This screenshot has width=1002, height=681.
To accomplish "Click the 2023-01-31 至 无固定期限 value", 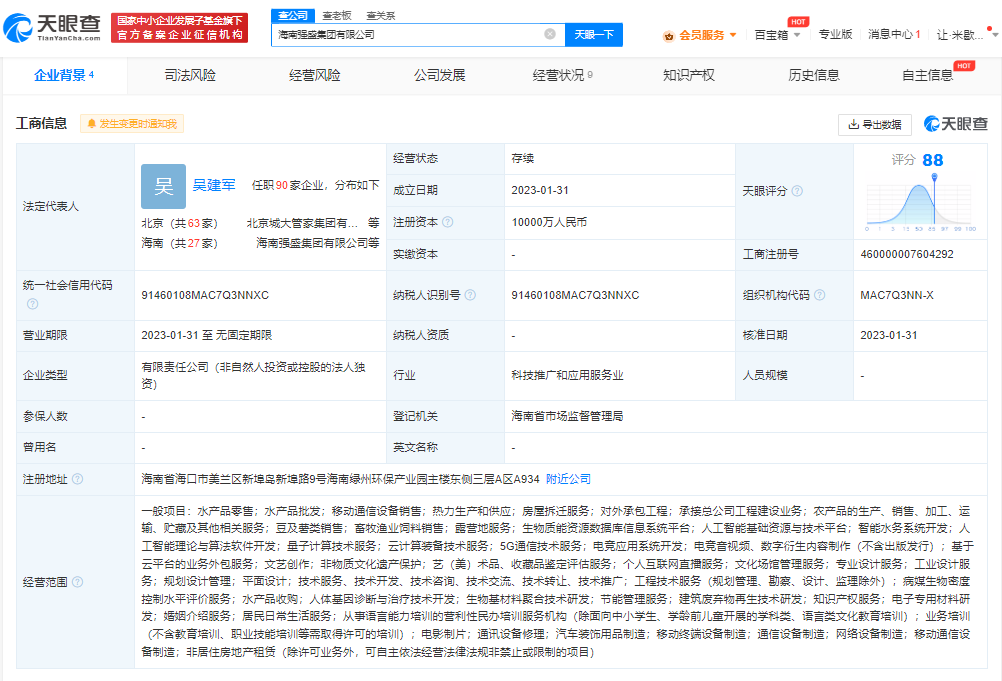I will click(206, 335).
